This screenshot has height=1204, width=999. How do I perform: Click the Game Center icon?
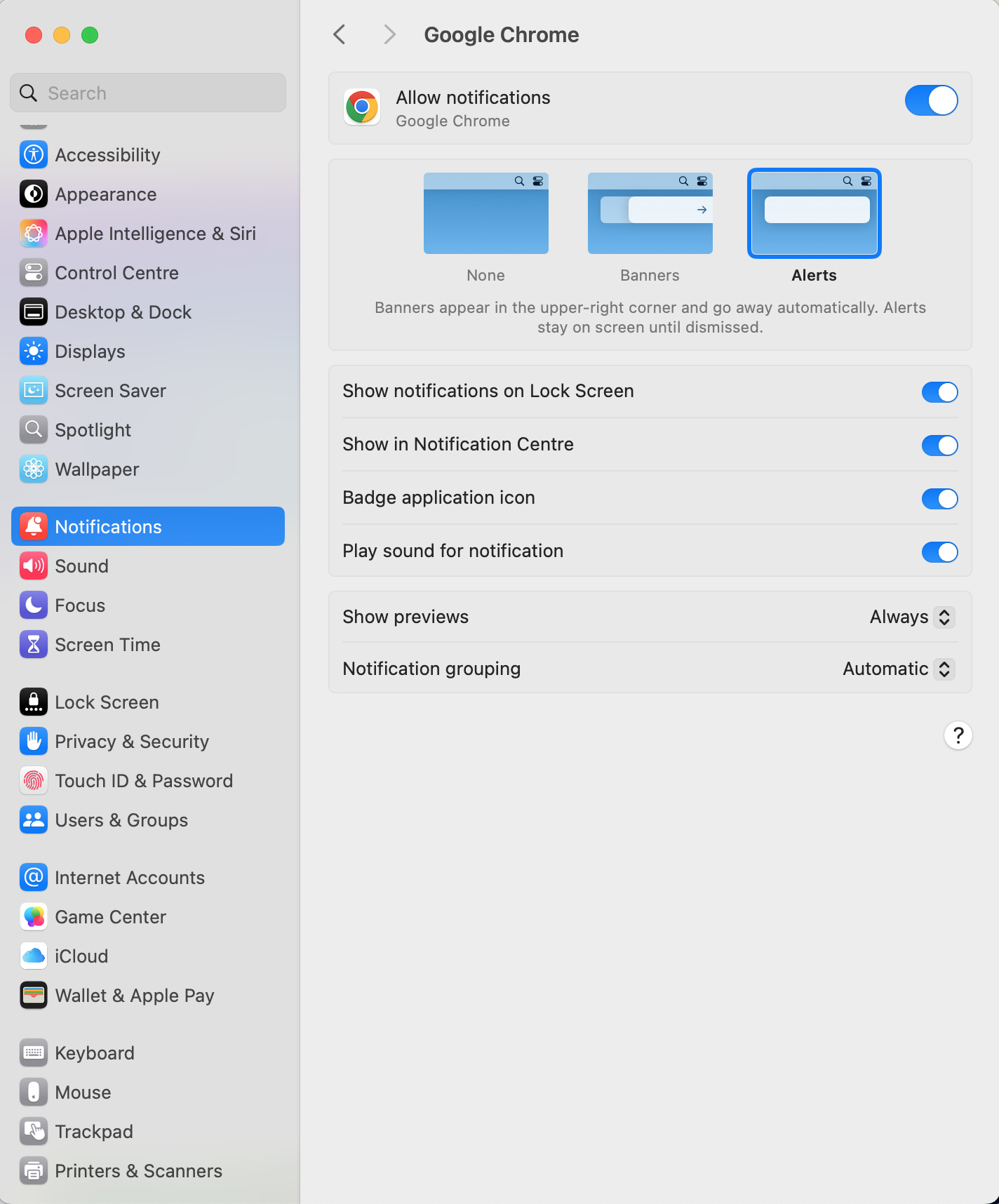tap(34, 917)
